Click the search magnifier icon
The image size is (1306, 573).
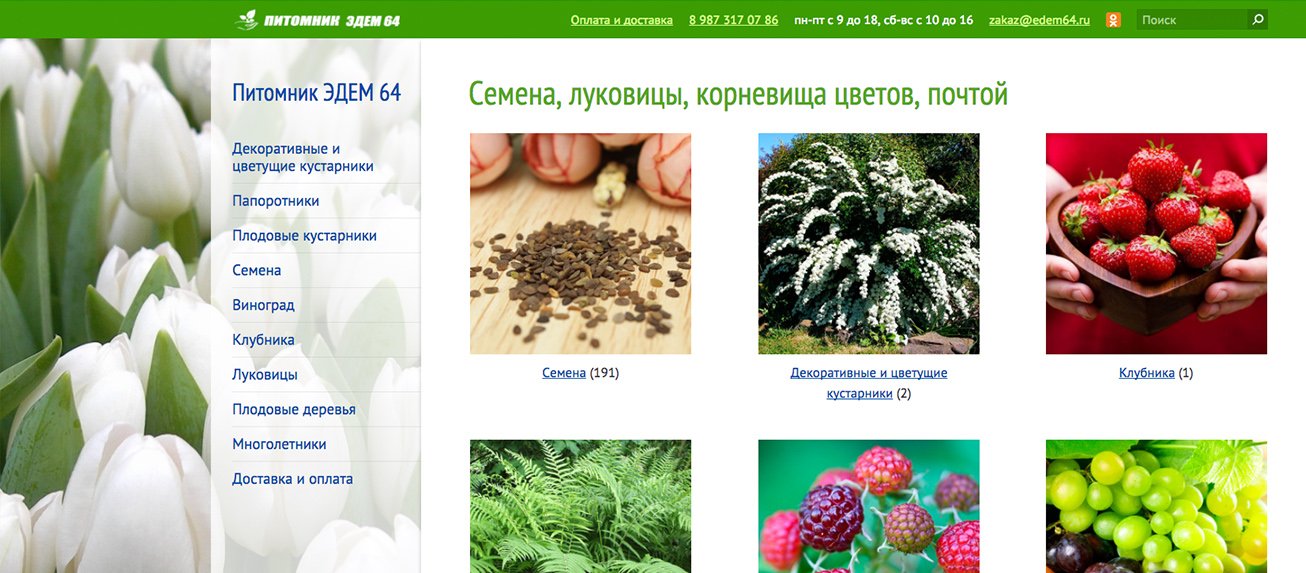(x=1258, y=19)
